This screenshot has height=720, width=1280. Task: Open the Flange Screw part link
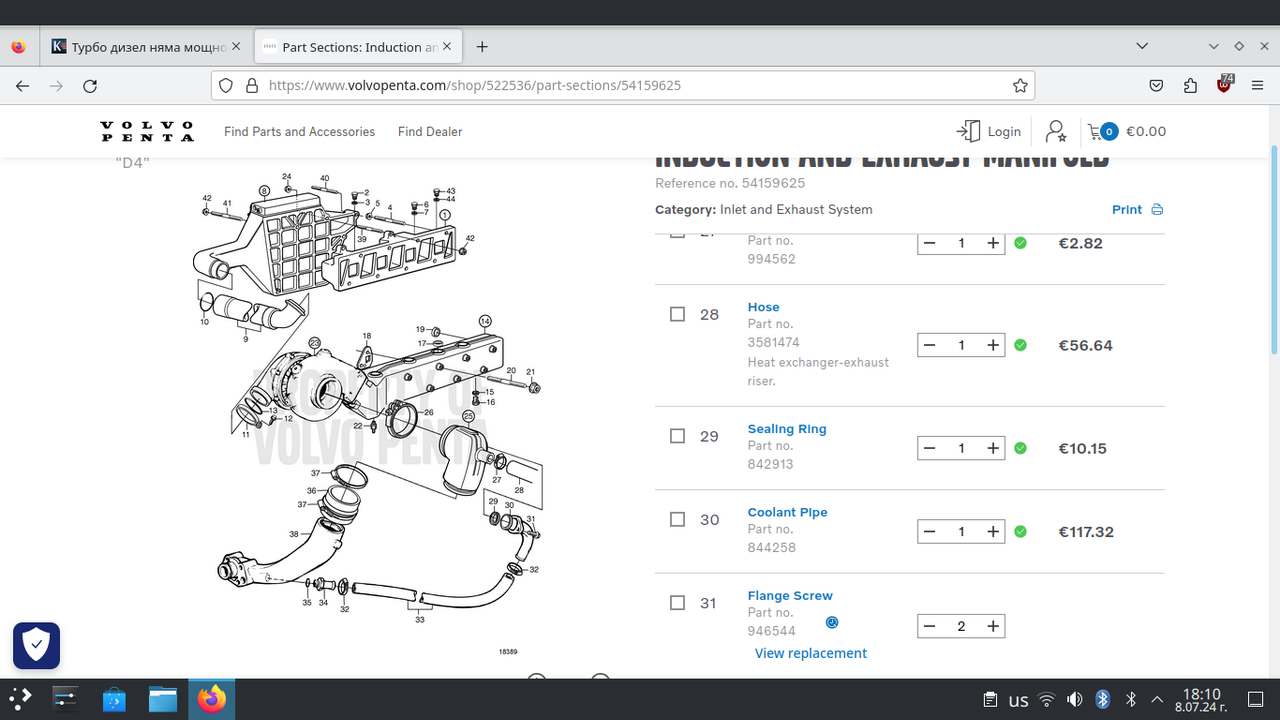790,595
